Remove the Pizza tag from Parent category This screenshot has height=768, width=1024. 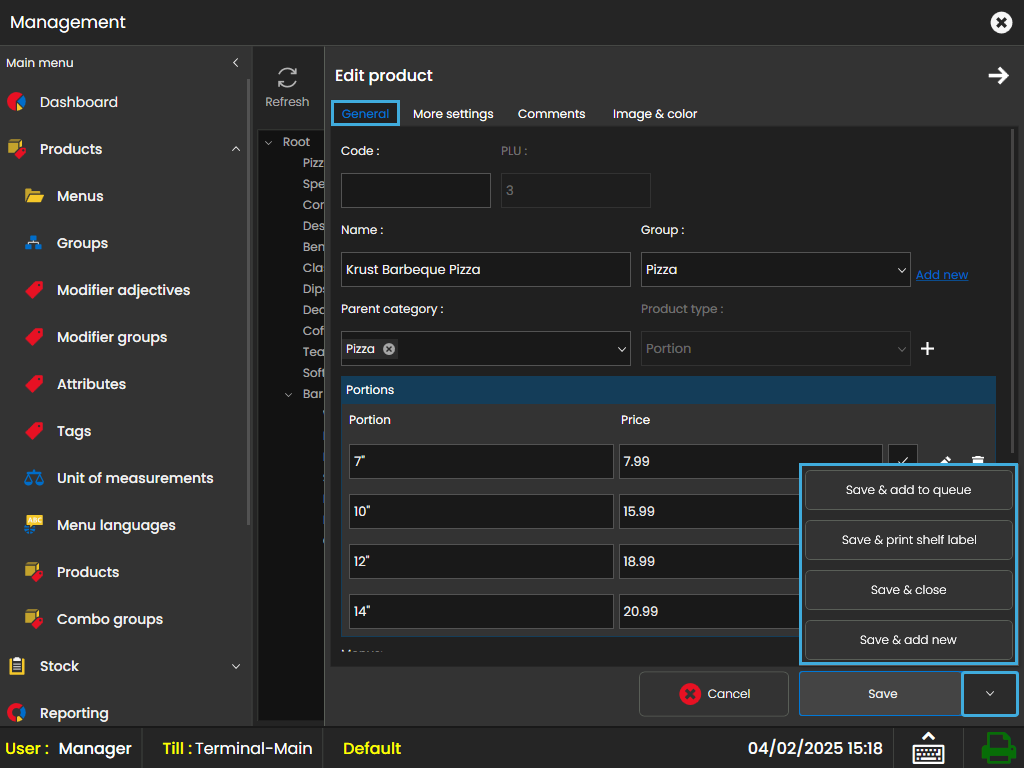[389, 349]
